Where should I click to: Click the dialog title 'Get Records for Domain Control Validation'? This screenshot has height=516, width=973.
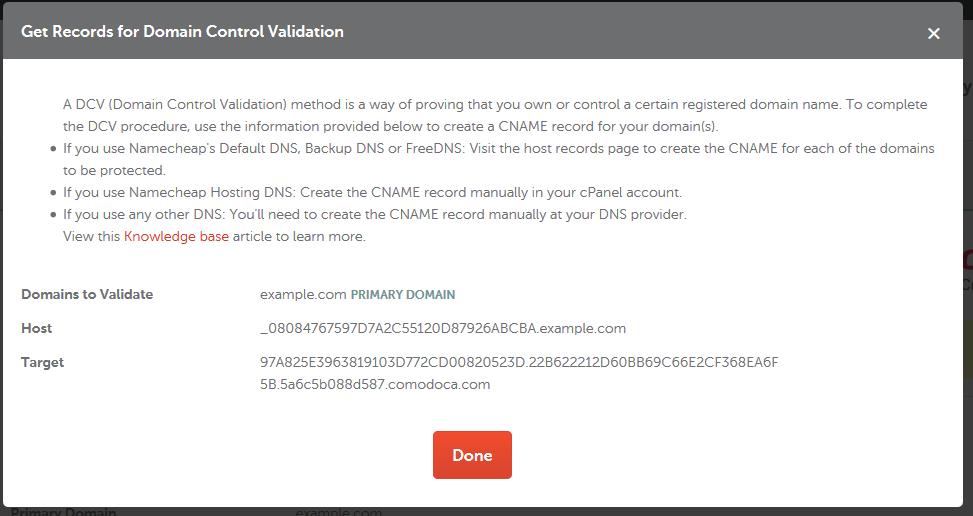click(182, 32)
